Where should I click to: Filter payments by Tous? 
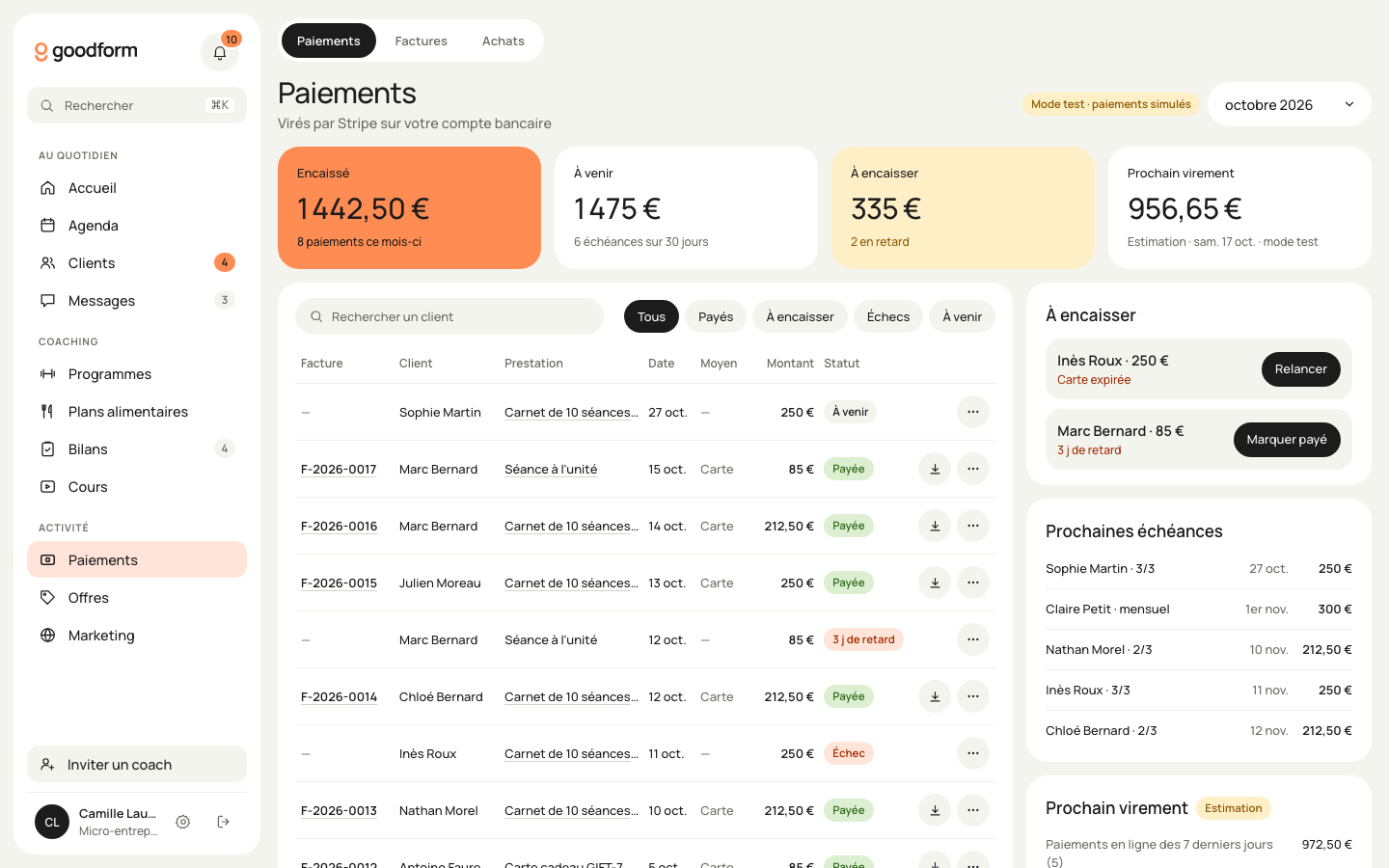pos(651,316)
